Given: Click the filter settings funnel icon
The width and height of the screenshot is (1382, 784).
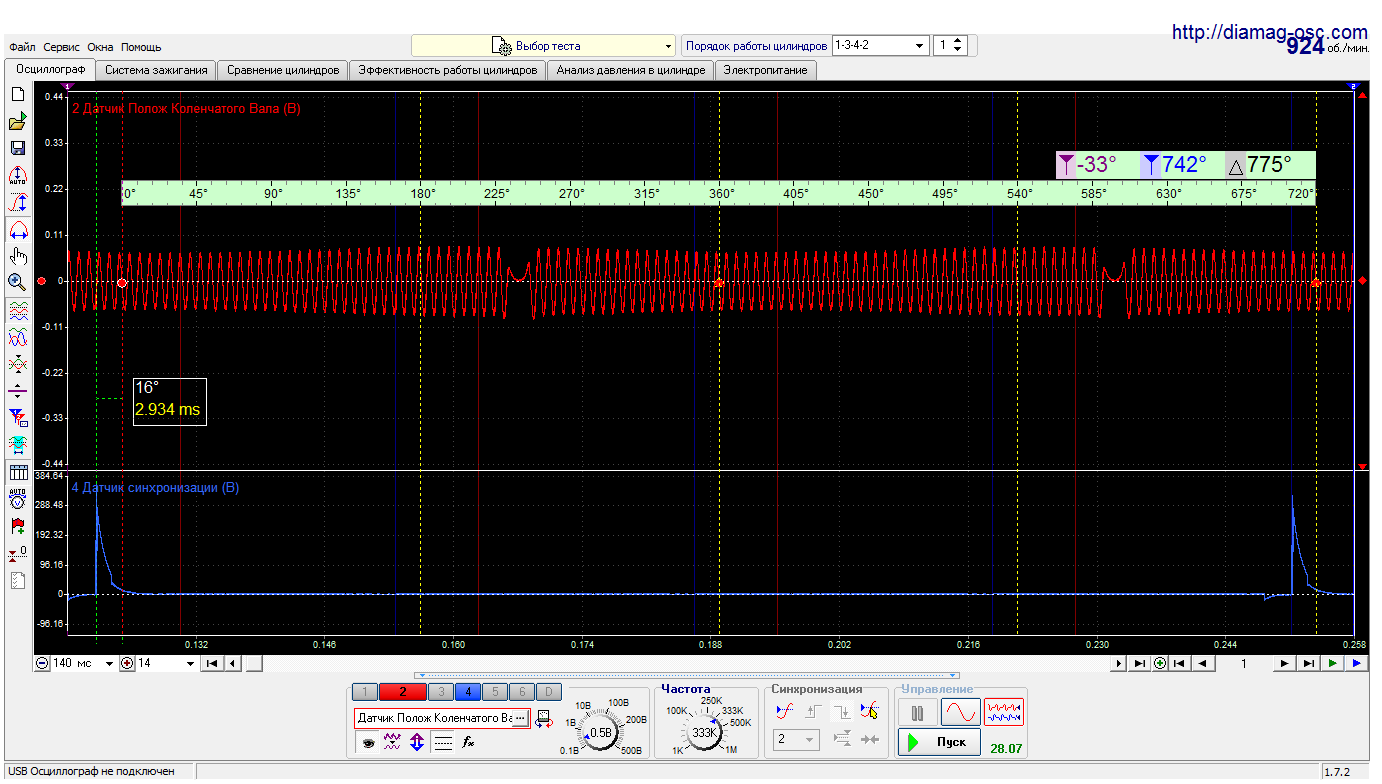Looking at the screenshot, I should pos(17,416).
